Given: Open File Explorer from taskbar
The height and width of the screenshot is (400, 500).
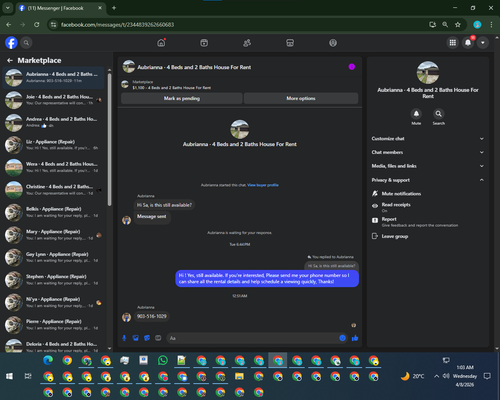Looking at the screenshot, I should (239, 376).
